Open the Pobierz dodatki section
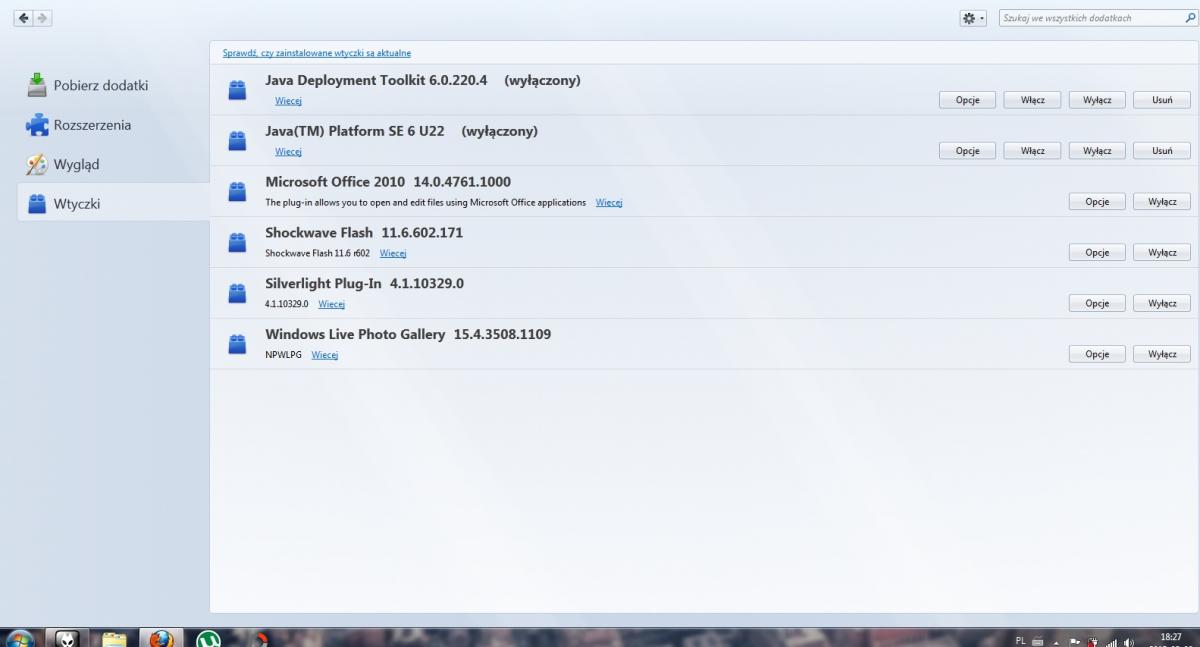1200x647 pixels. pos(100,86)
